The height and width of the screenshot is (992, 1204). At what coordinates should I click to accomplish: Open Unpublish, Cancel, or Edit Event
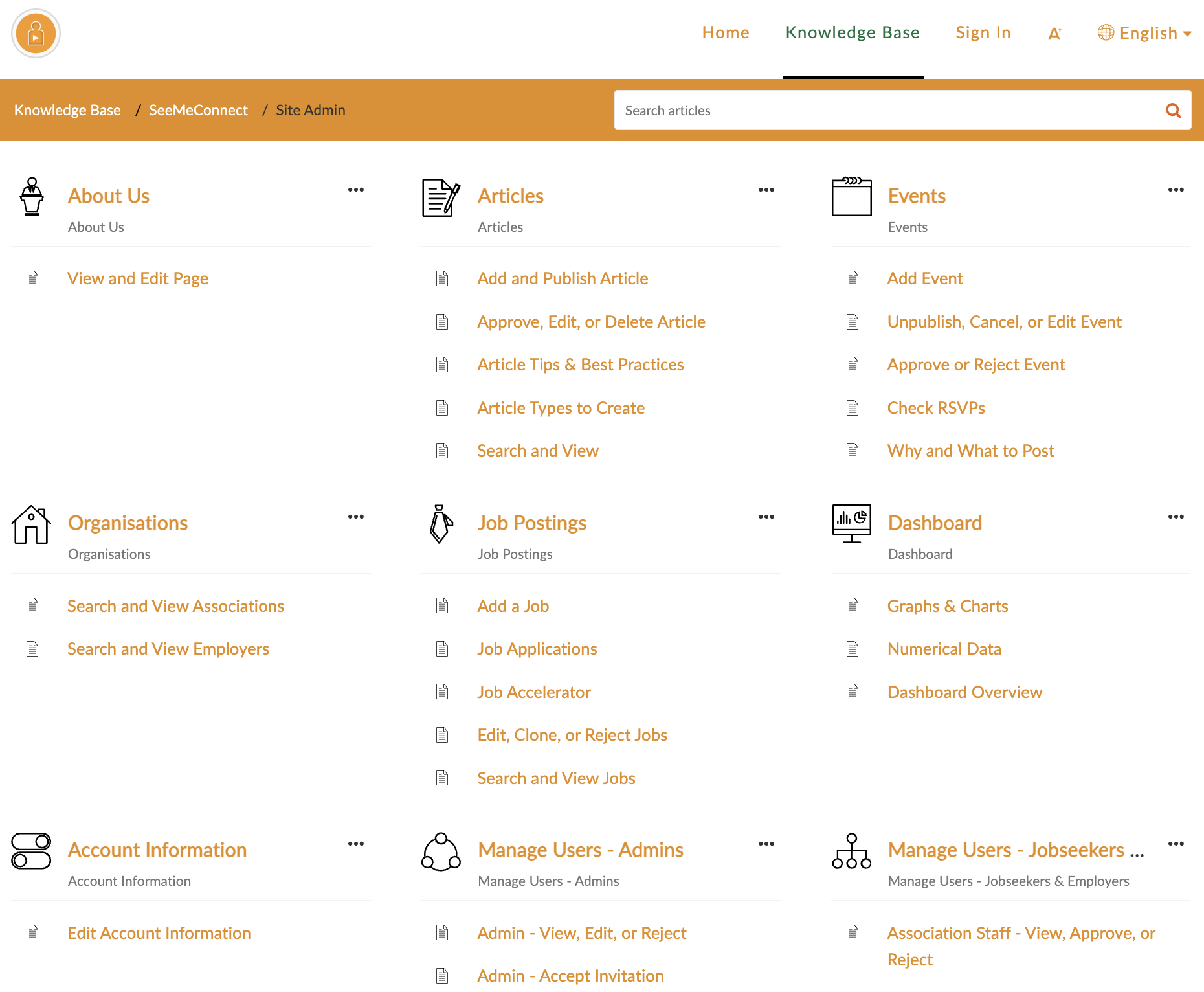pos(1004,322)
